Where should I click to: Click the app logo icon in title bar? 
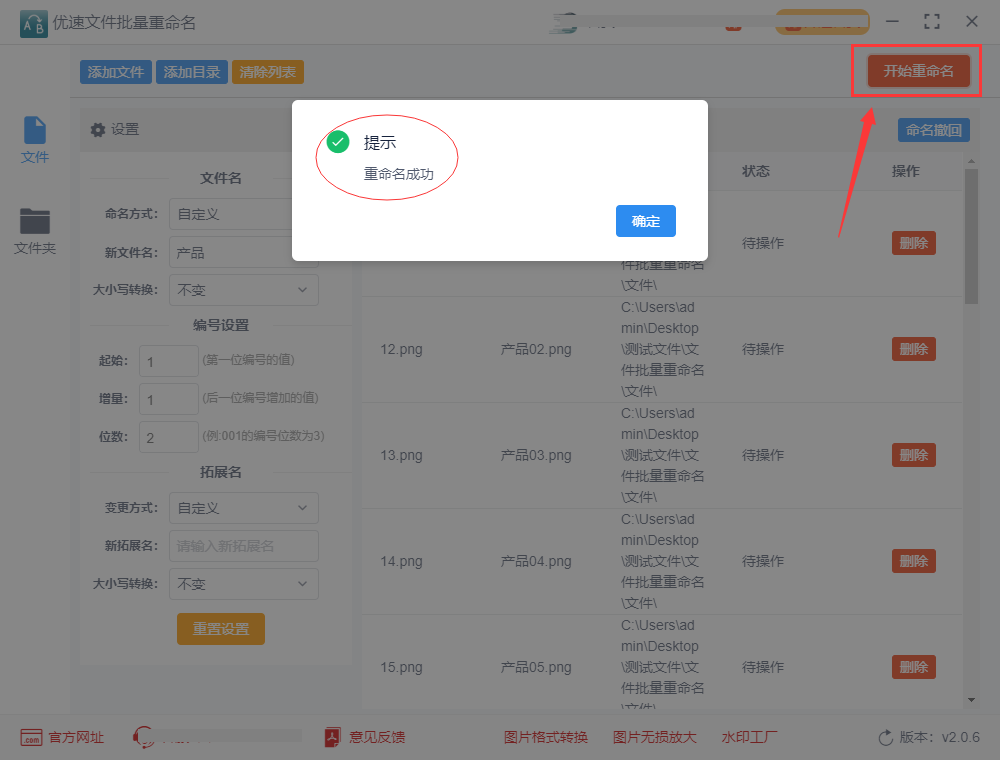34,24
